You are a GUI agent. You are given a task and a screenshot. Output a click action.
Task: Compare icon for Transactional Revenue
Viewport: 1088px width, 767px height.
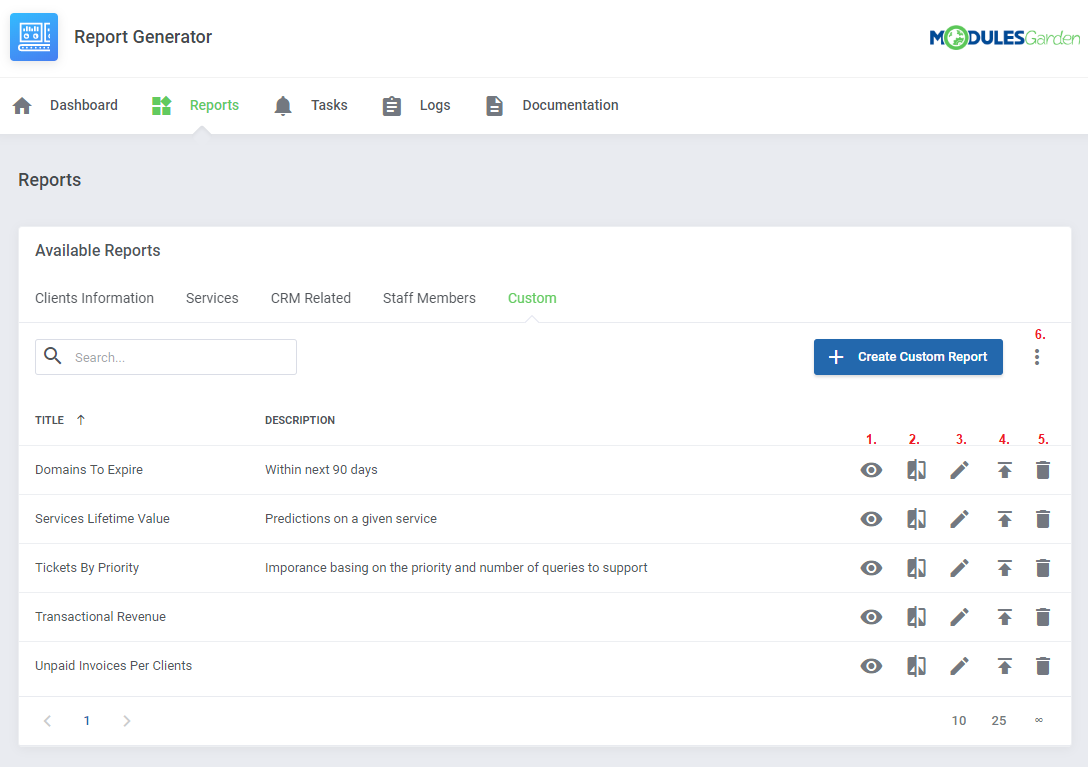(917, 617)
